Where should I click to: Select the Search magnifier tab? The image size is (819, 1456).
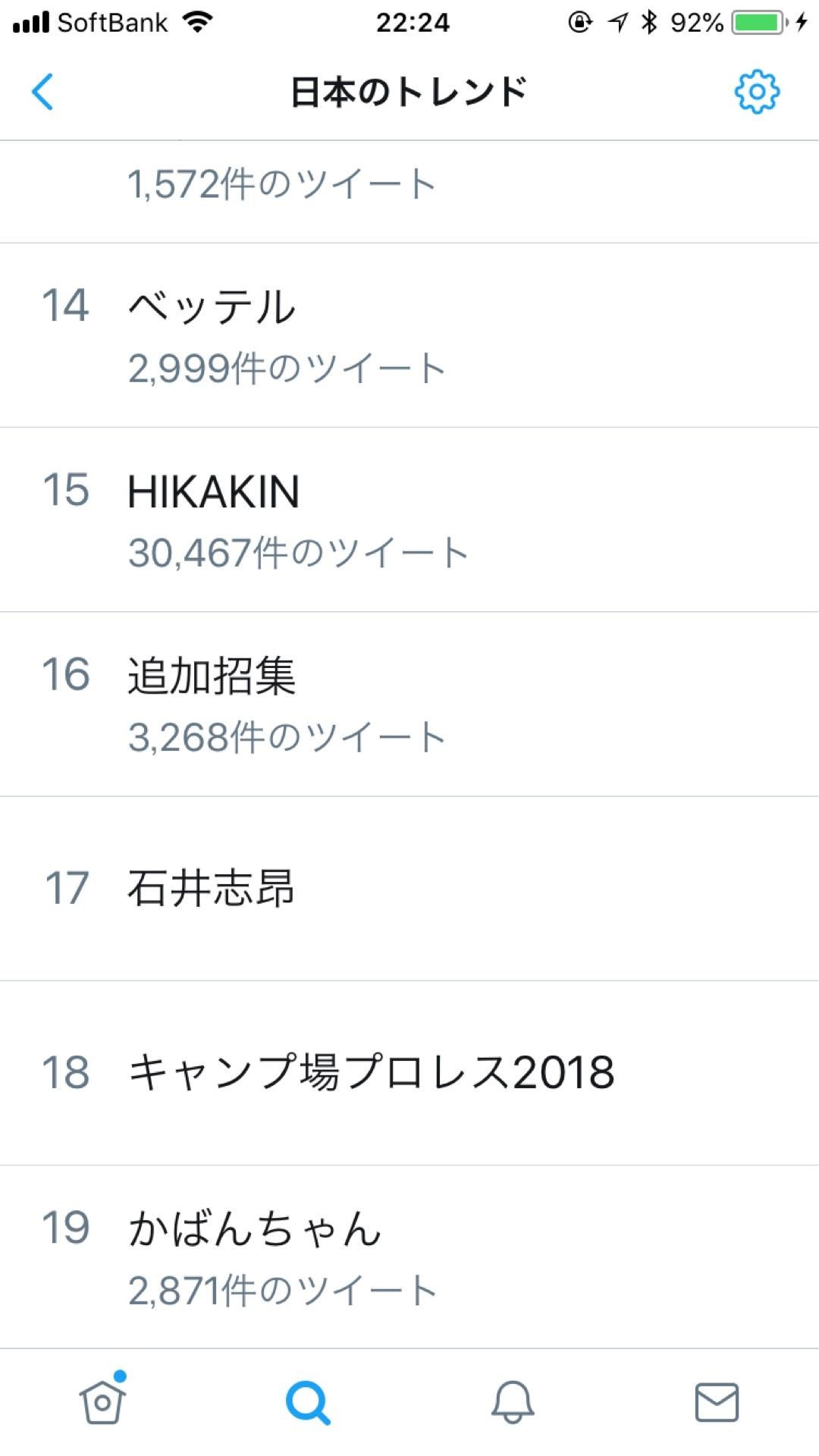click(x=307, y=1402)
